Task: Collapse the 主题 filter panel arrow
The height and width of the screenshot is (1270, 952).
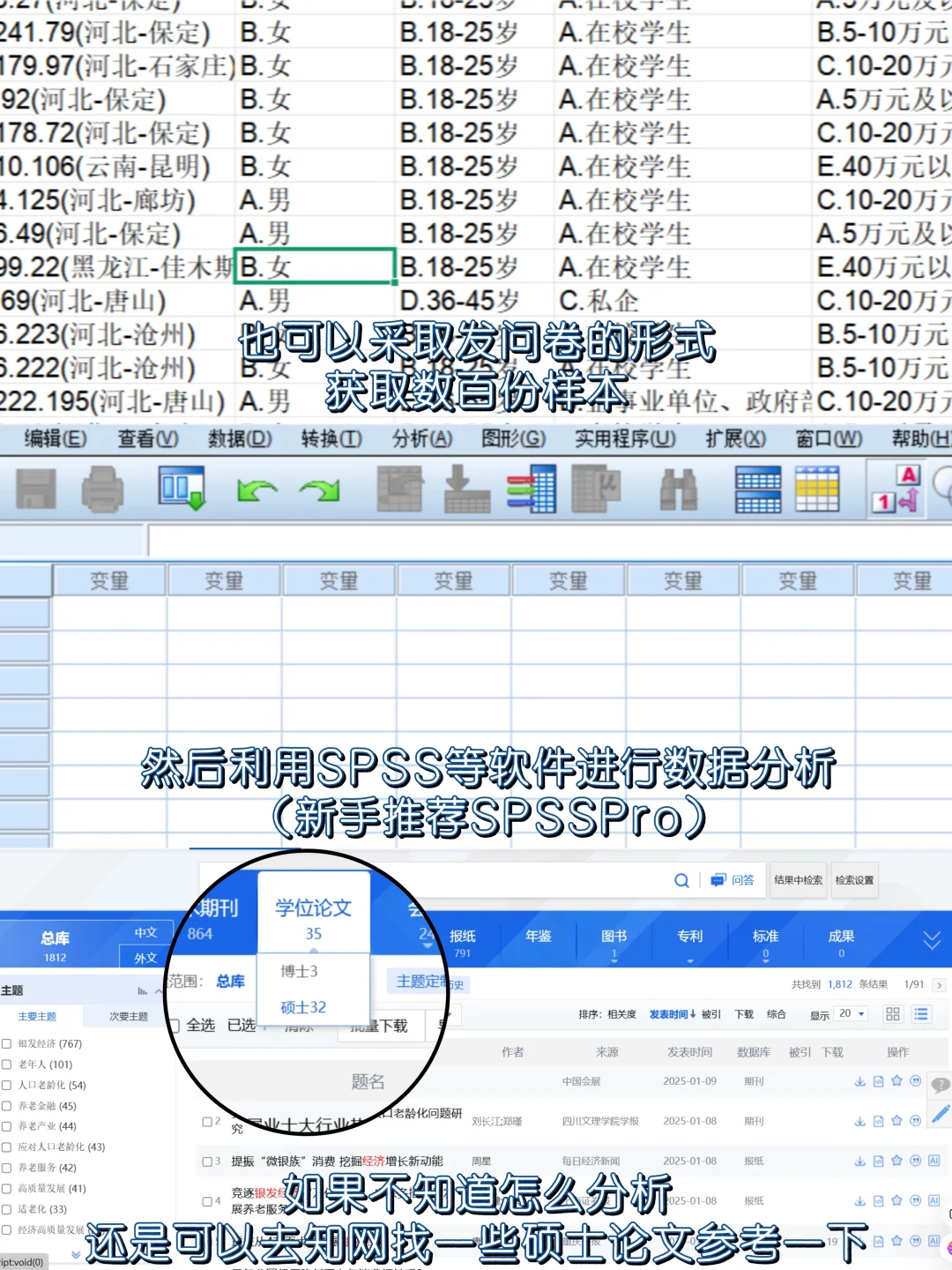Action: coord(159,991)
